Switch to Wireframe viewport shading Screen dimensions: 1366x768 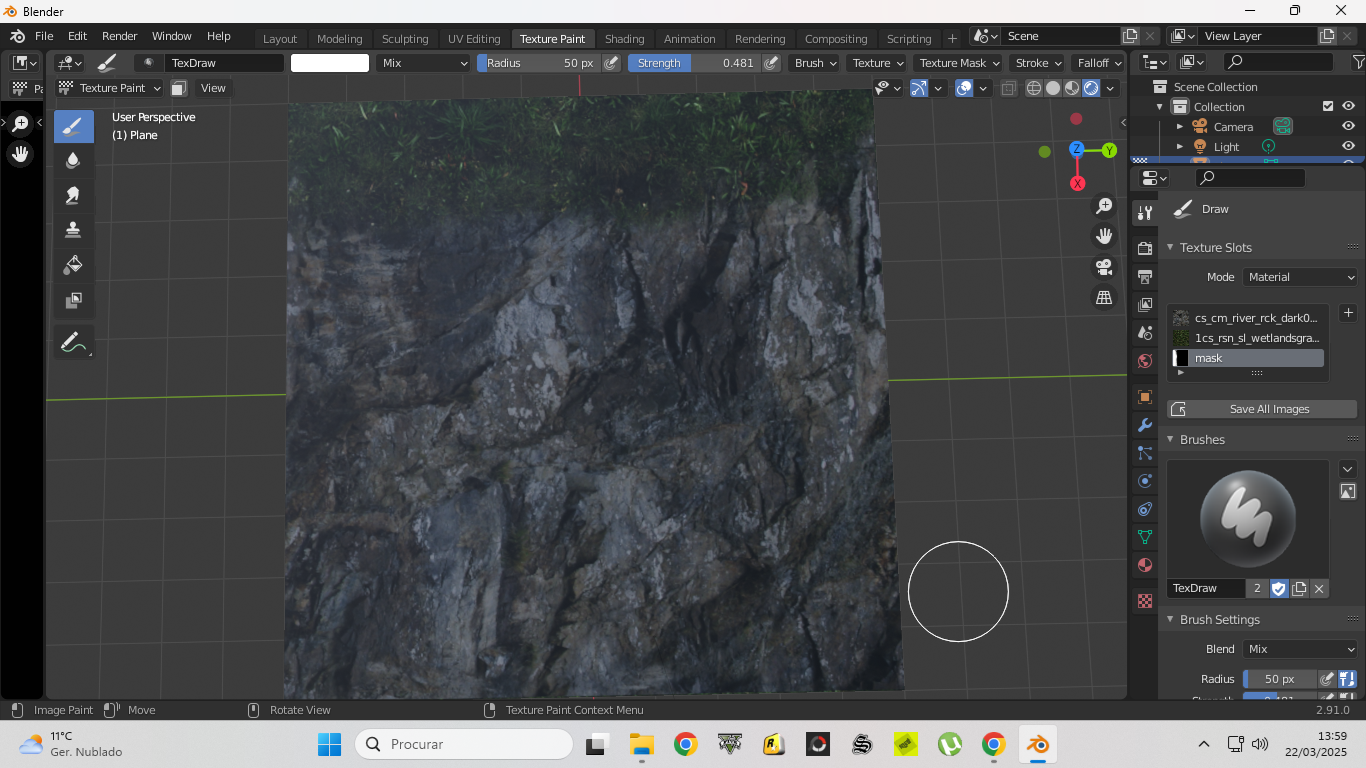1034,88
